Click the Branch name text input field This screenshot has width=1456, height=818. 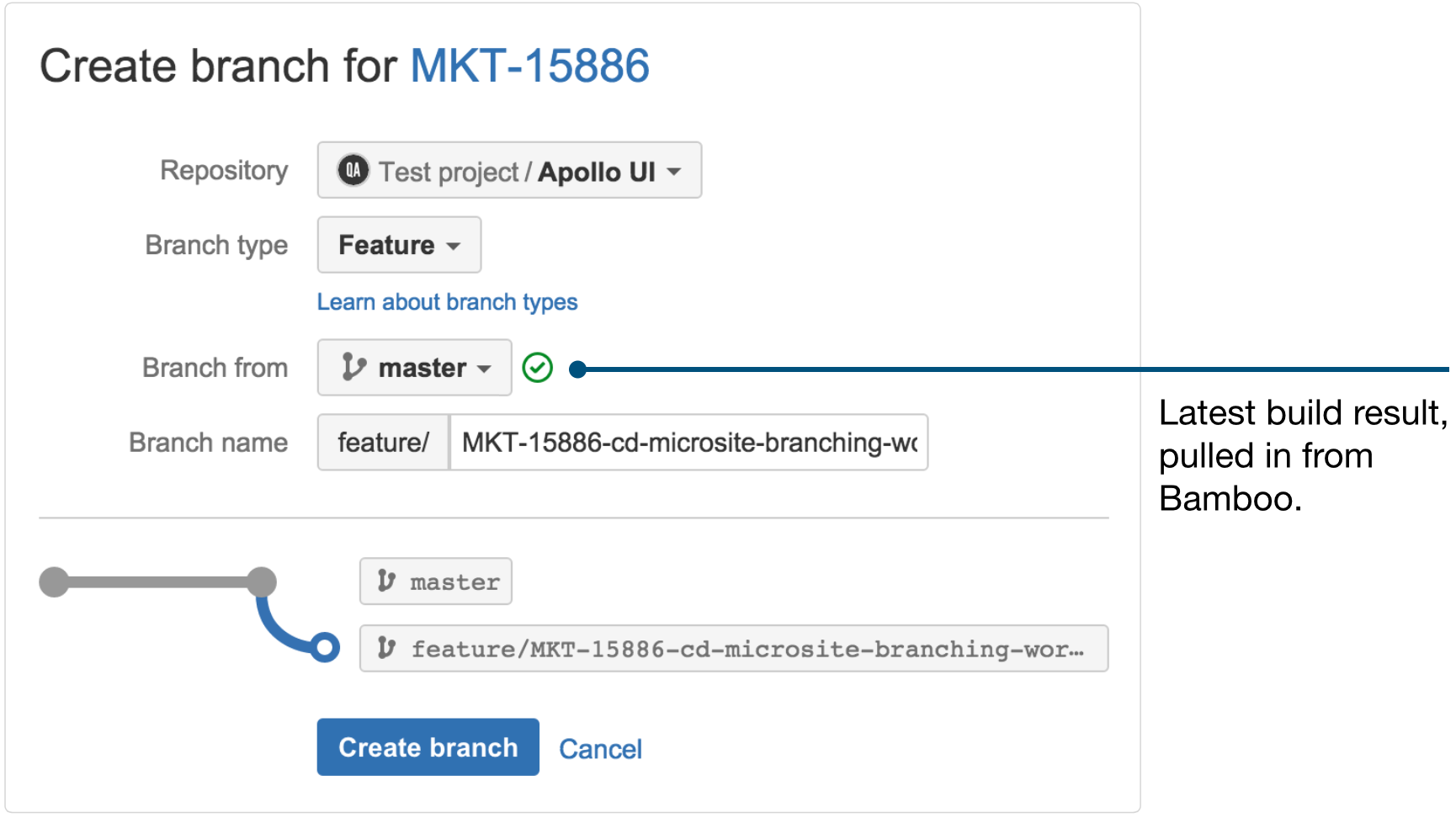688,443
